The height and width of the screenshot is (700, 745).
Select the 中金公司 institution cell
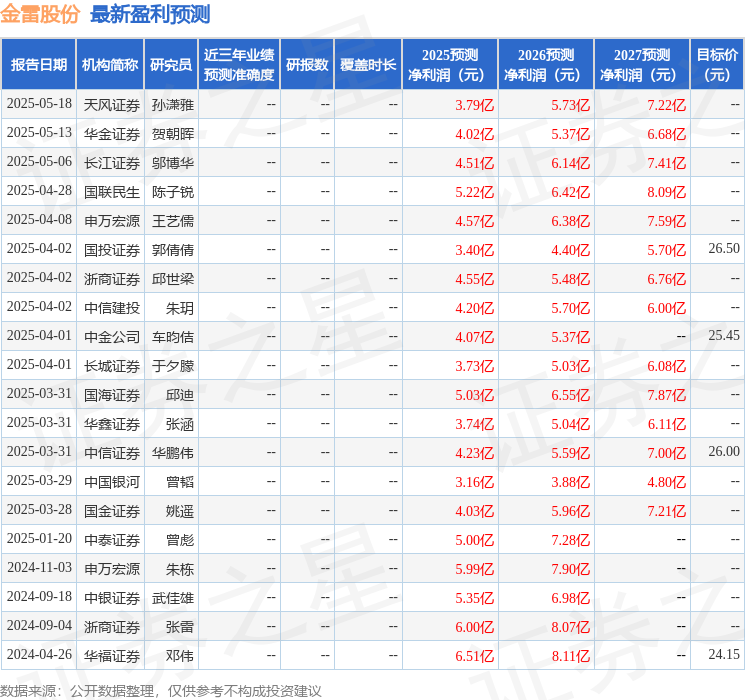112,337
